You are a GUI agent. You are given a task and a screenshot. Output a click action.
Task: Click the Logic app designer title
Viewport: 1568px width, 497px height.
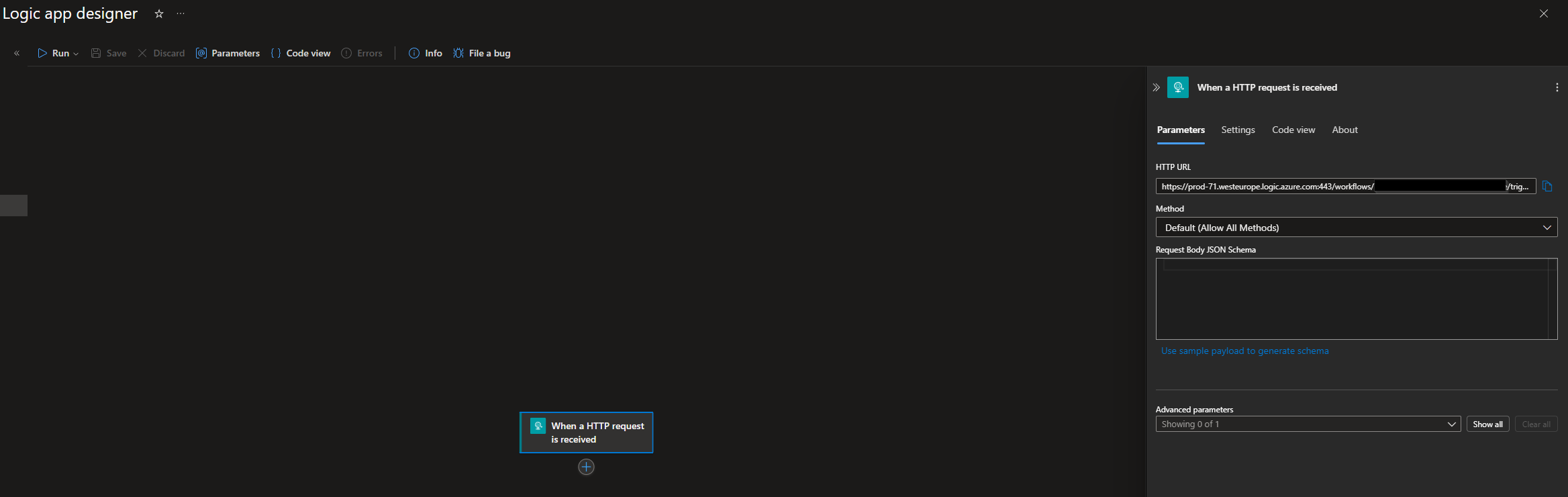70,13
